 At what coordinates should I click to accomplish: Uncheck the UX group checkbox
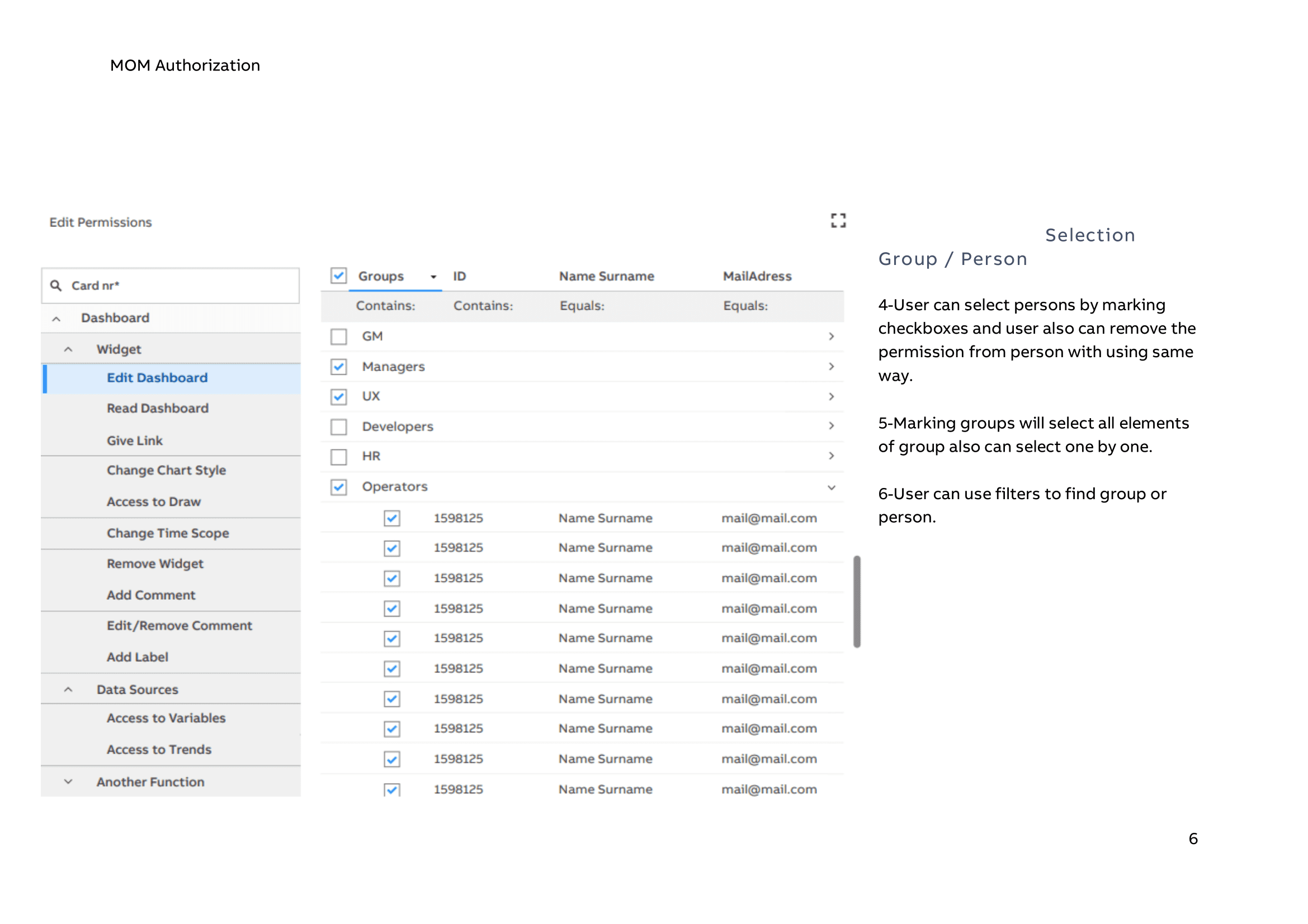pyautogui.click(x=339, y=396)
